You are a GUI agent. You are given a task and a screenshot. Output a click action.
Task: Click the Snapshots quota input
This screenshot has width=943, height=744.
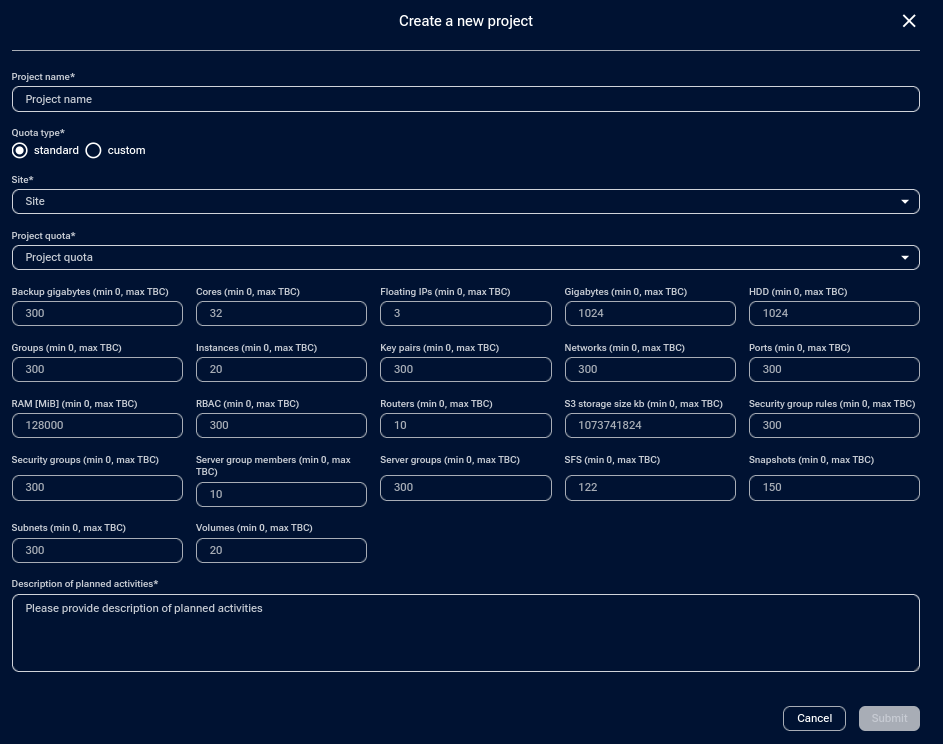833,487
